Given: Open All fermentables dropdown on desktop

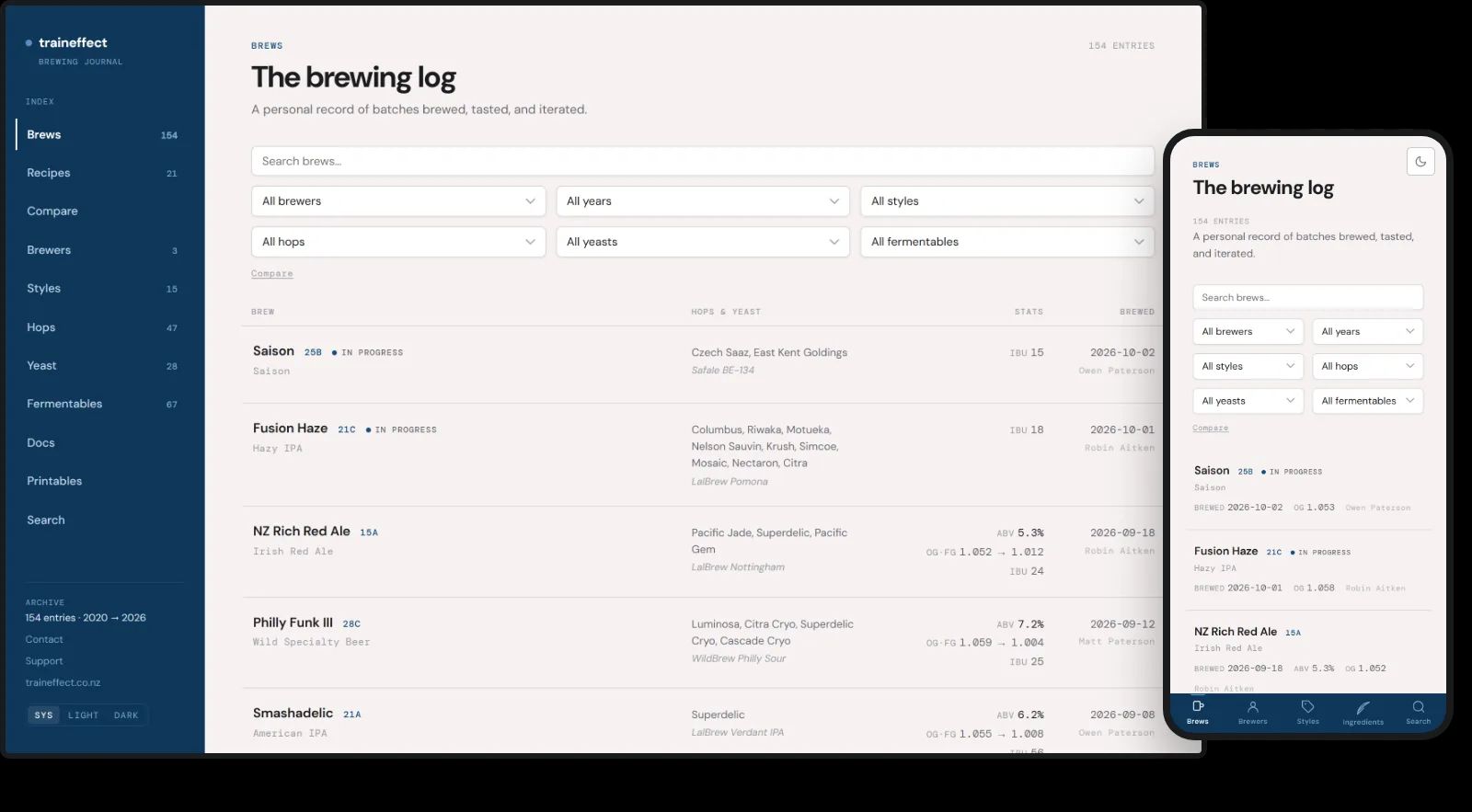Looking at the screenshot, I should (x=1007, y=242).
